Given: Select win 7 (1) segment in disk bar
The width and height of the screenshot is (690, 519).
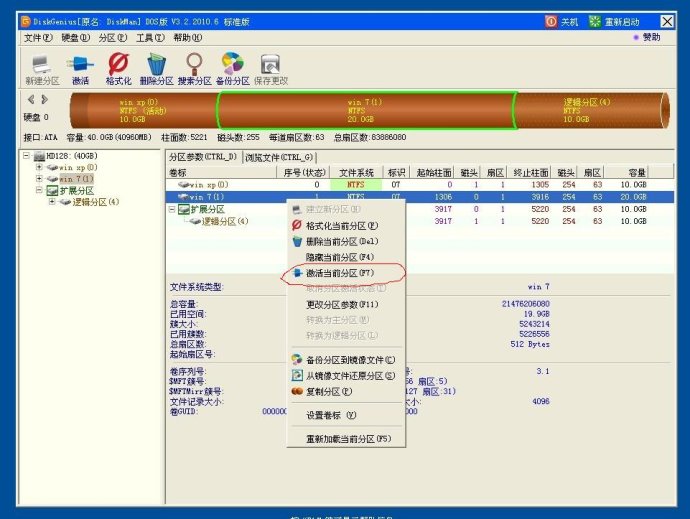Looking at the screenshot, I should tap(366, 110).
